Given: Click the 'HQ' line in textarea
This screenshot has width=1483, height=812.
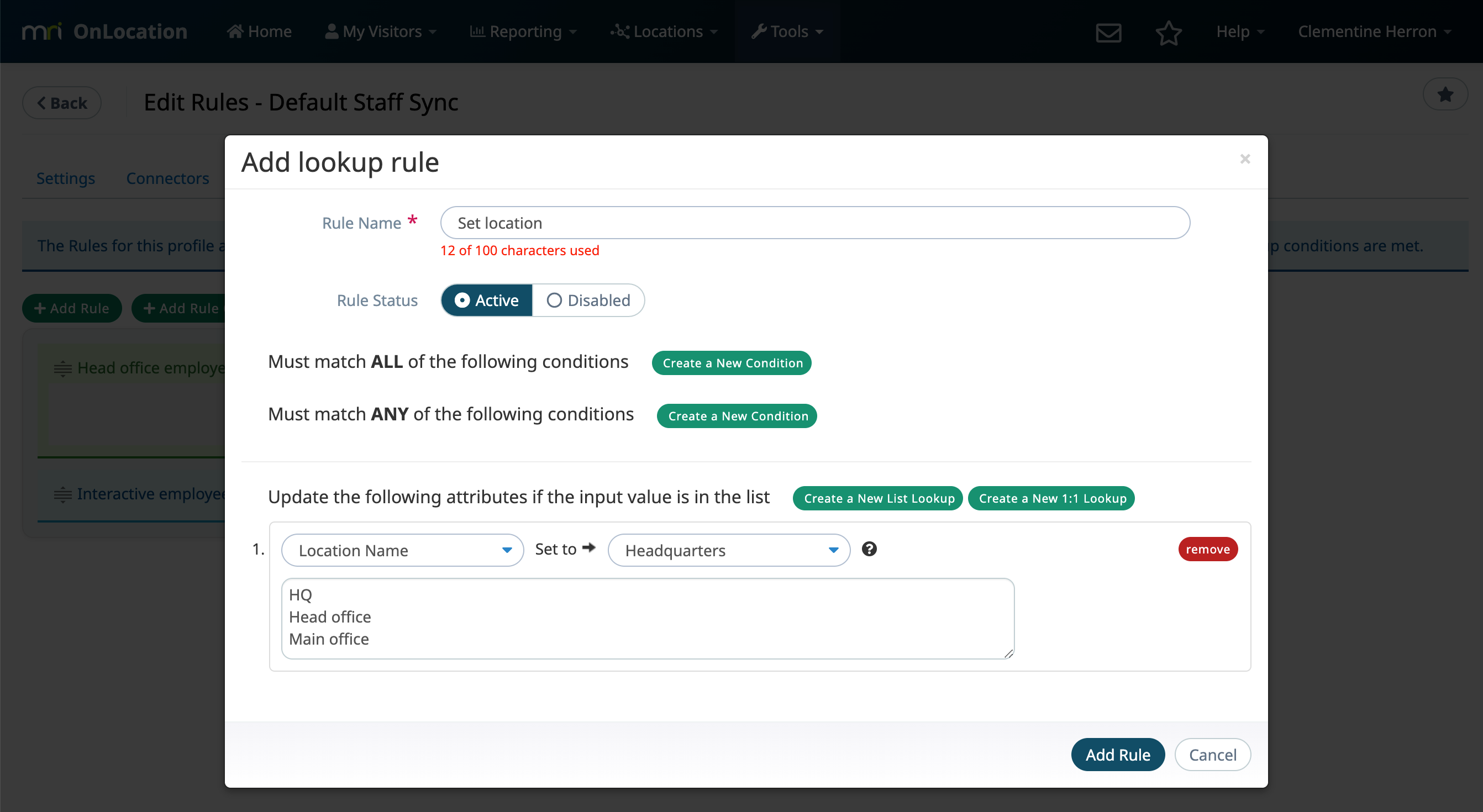Looking at the screenshot, I should (x=301, y=595).
